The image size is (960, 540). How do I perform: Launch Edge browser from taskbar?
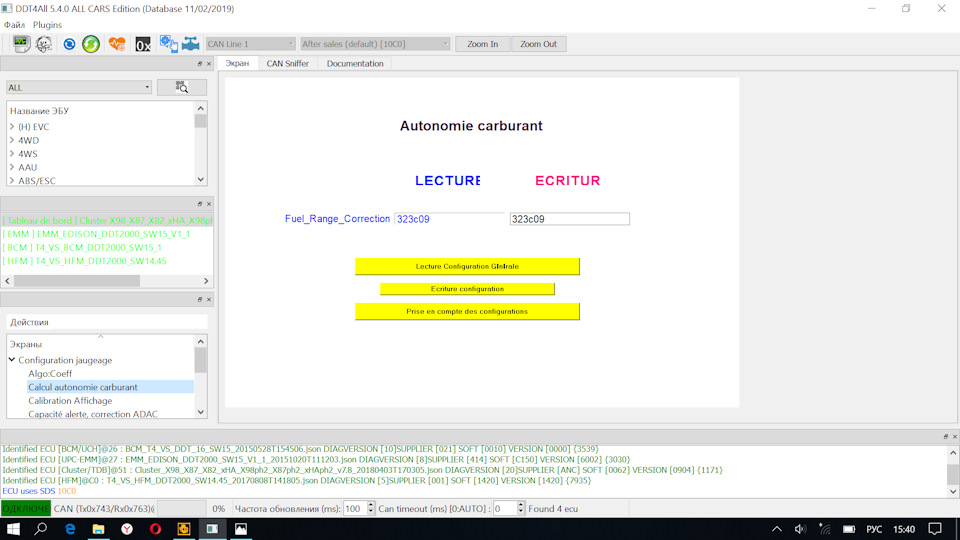click(x=70, y=529)
